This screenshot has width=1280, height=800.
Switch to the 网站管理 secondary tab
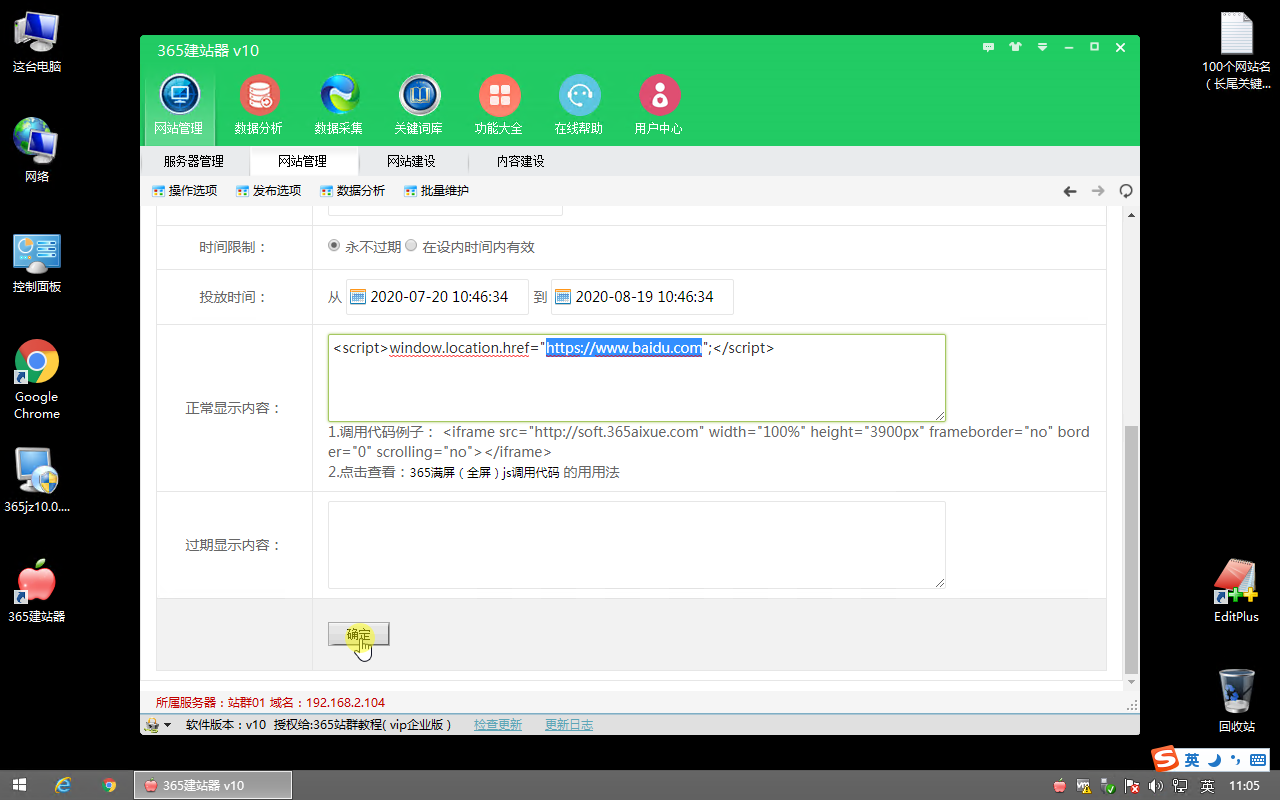tap(303, 161)
